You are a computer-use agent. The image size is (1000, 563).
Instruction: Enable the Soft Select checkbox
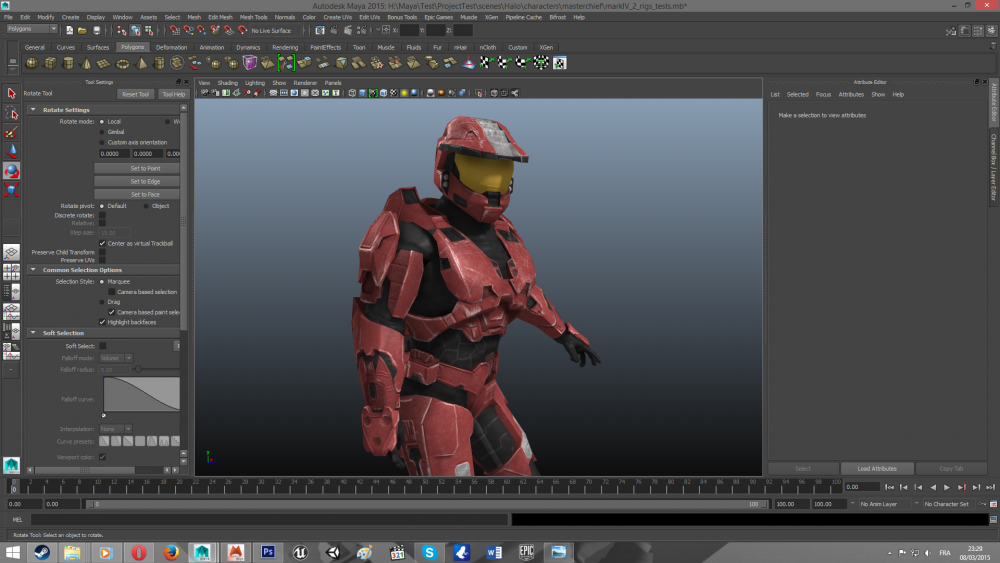coord(103,346)
